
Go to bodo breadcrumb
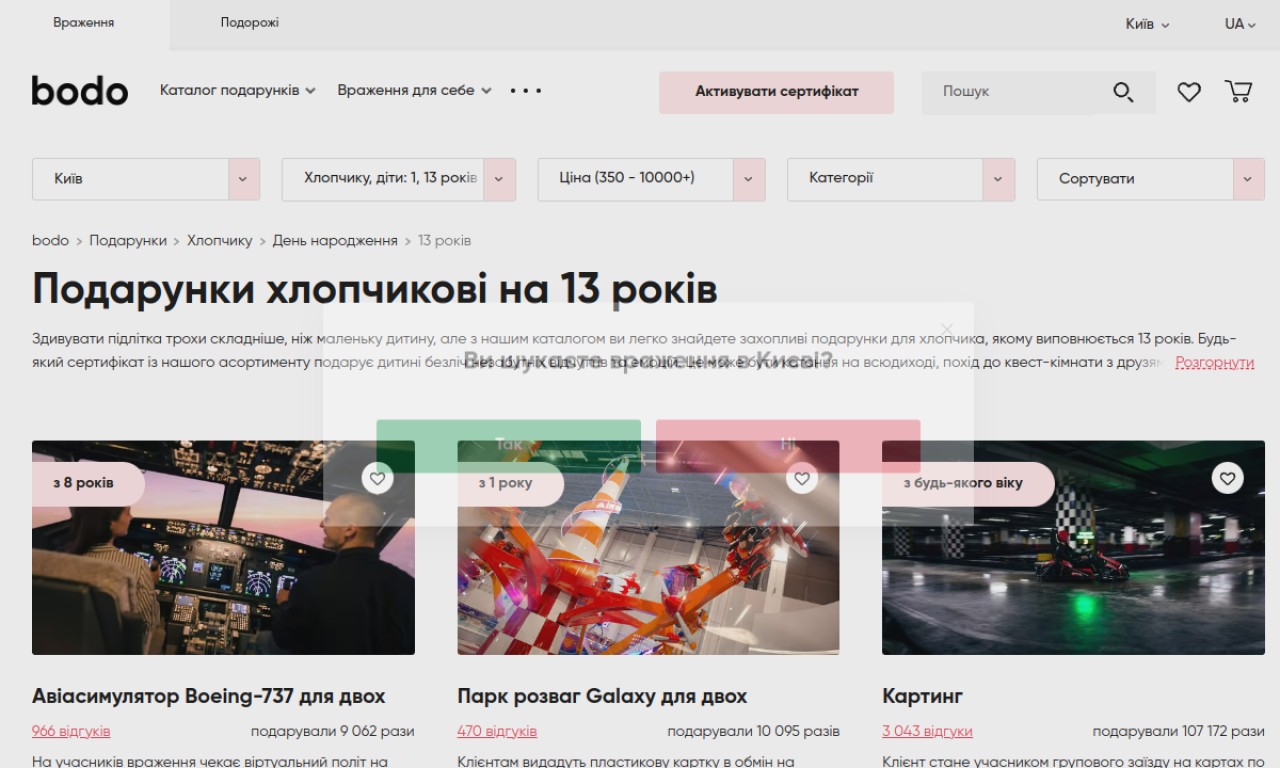click(x=50, y=241)
